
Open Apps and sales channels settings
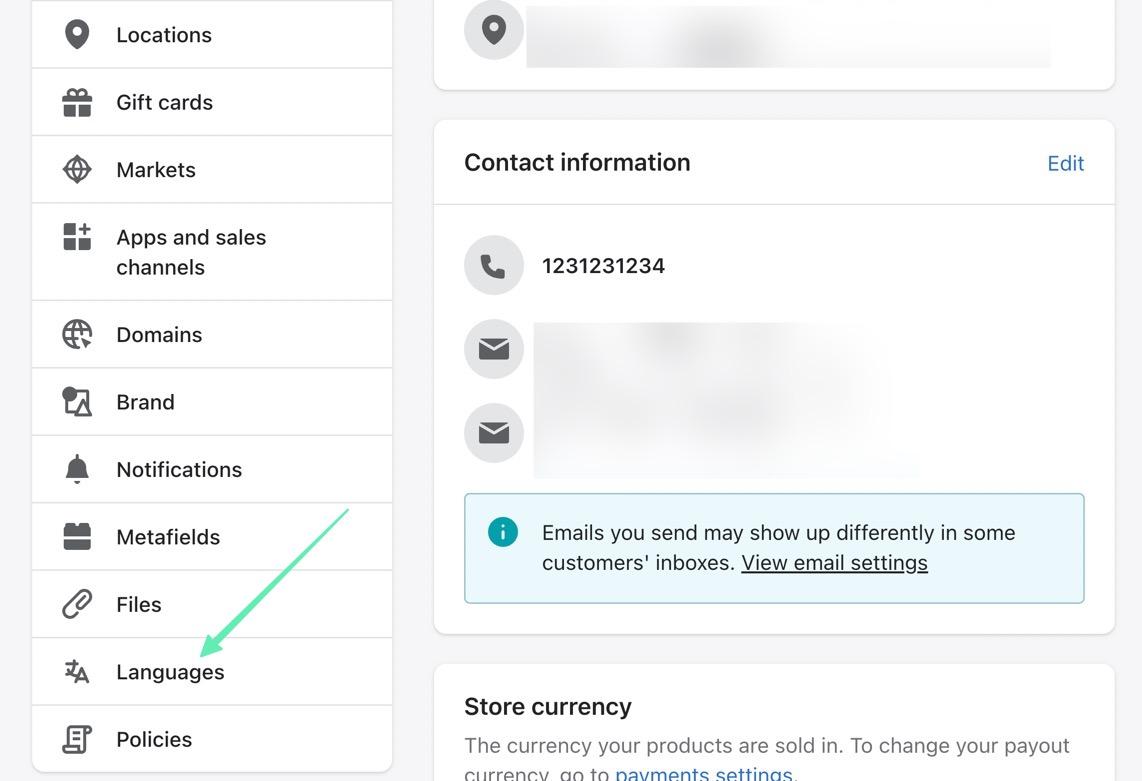pyautogui.click(x=191, y=252)
